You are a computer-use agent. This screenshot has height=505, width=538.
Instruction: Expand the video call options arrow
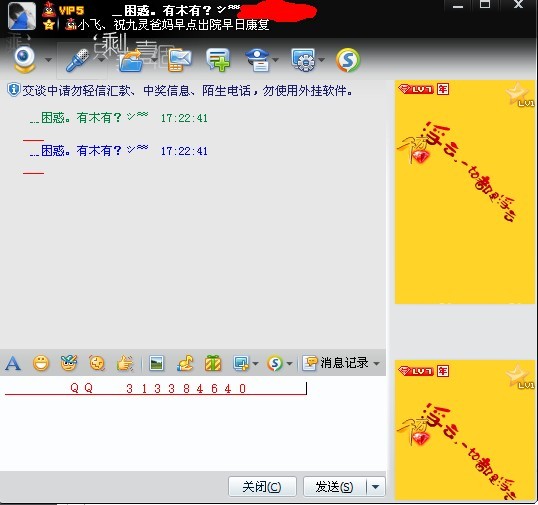(x=48, y=60)
